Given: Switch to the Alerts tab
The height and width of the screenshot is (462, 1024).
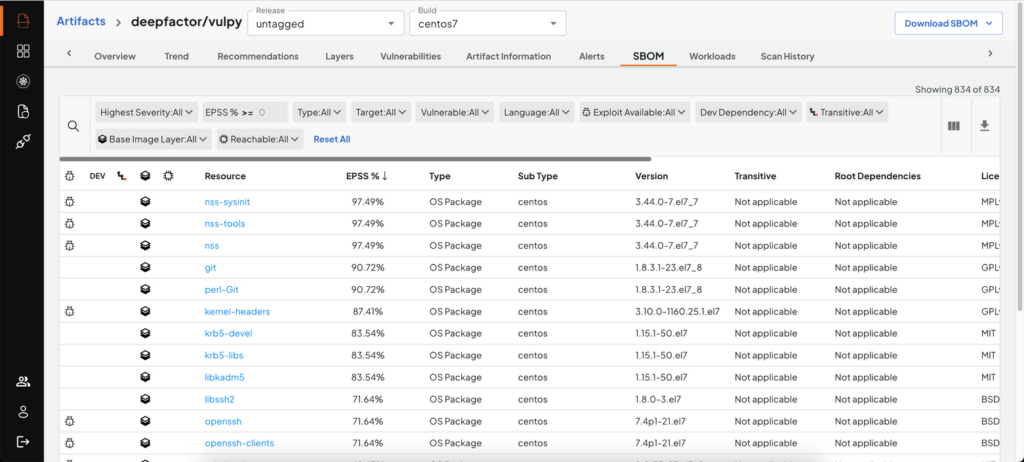Looking at the screenshot, I should click(x=592, y=56).
